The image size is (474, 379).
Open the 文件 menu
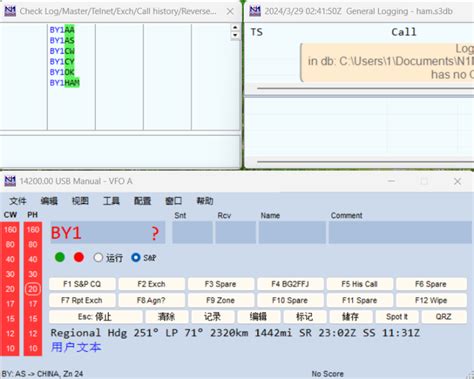coord(18,201)
